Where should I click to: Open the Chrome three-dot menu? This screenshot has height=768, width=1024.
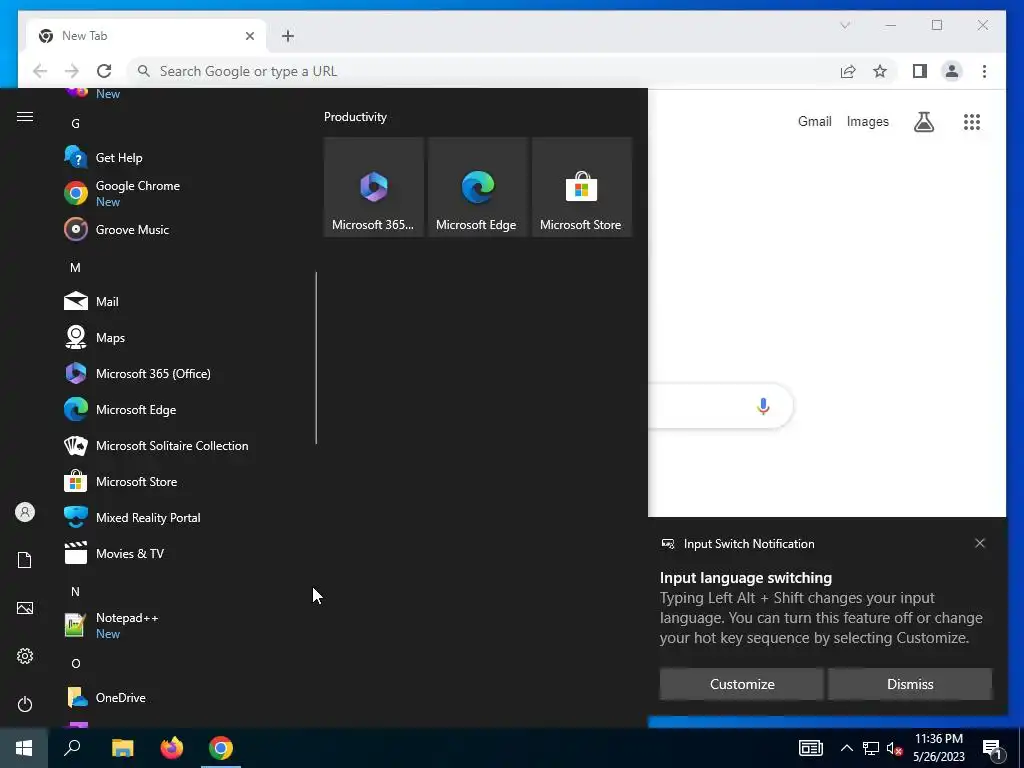[x=984, y=71]
